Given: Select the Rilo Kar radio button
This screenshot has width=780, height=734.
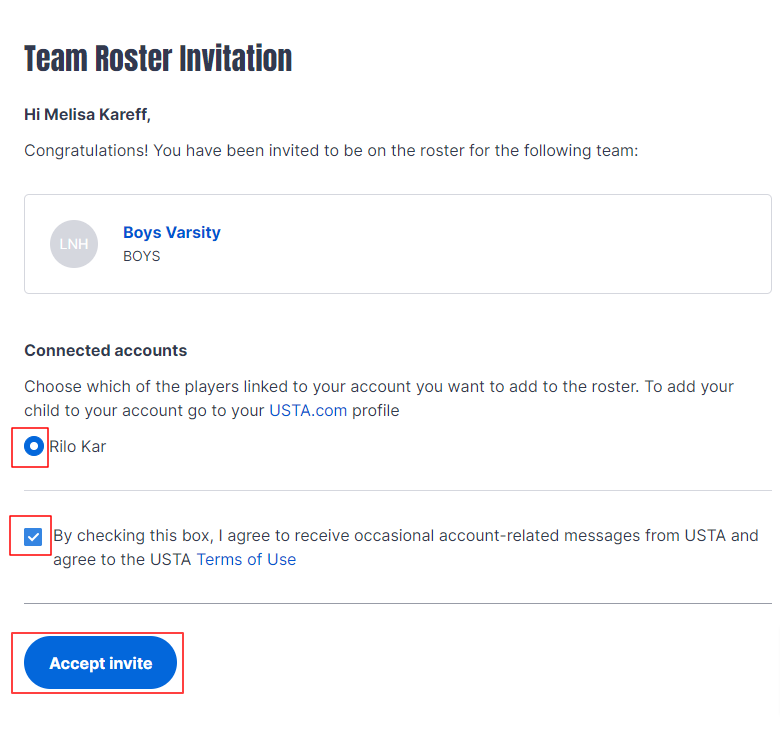Looking at the screenshot, I should coord(34,446).
